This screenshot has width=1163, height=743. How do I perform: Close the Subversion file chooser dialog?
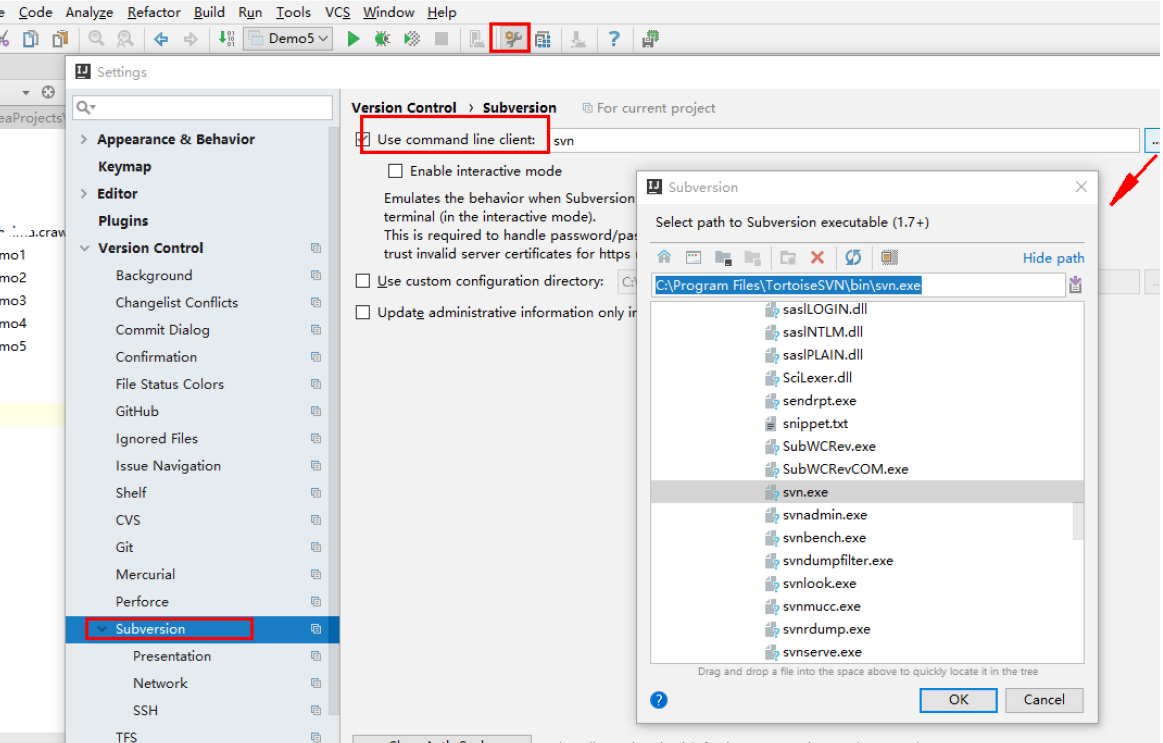(x=1081, y=187)
